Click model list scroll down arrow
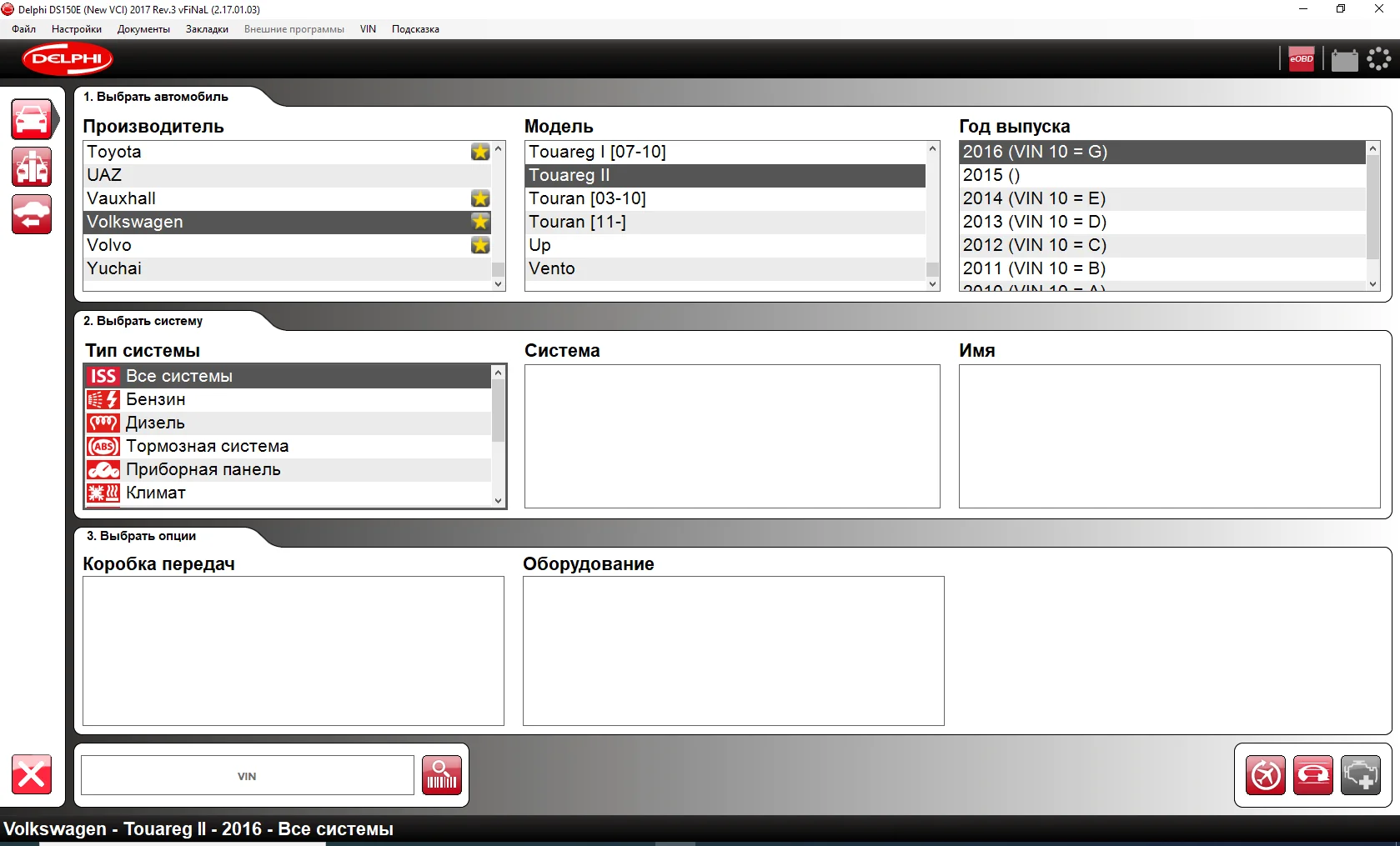Image resolution: width=1400 pixels, height=846 pixels. pyautogui.click(x=933, y=284)
